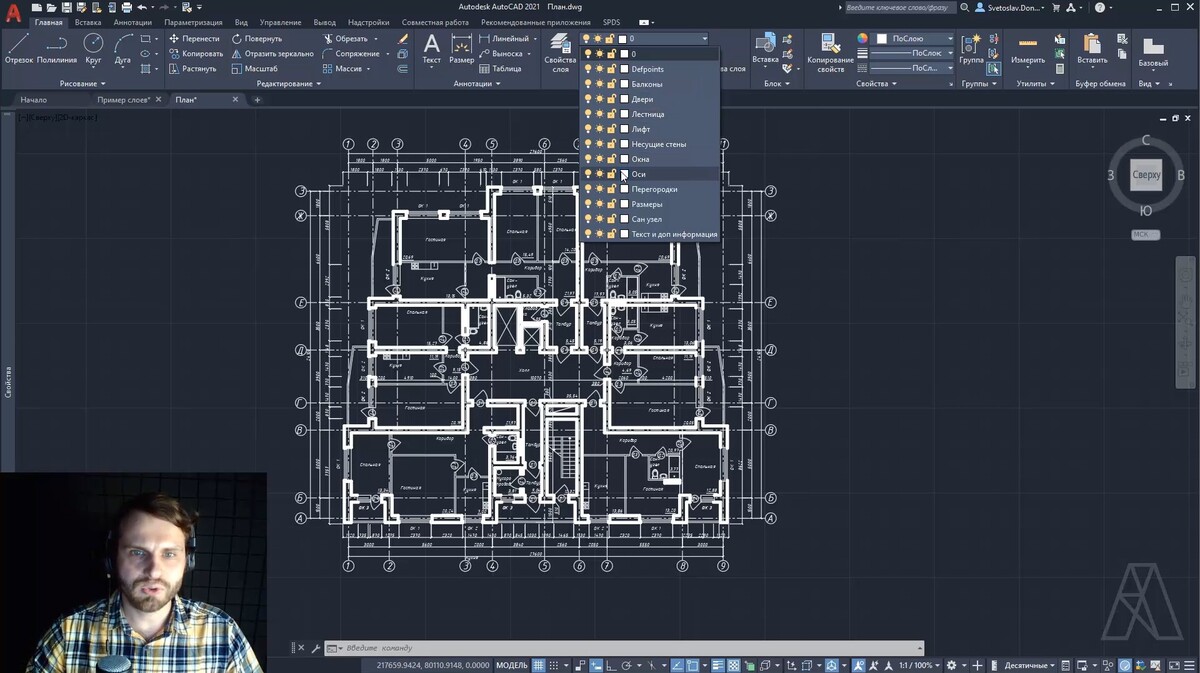The height and width of the screenshot is (673, 1200).
Task: Click the color swatch of layer Лифт
Action: pos(625,129)
